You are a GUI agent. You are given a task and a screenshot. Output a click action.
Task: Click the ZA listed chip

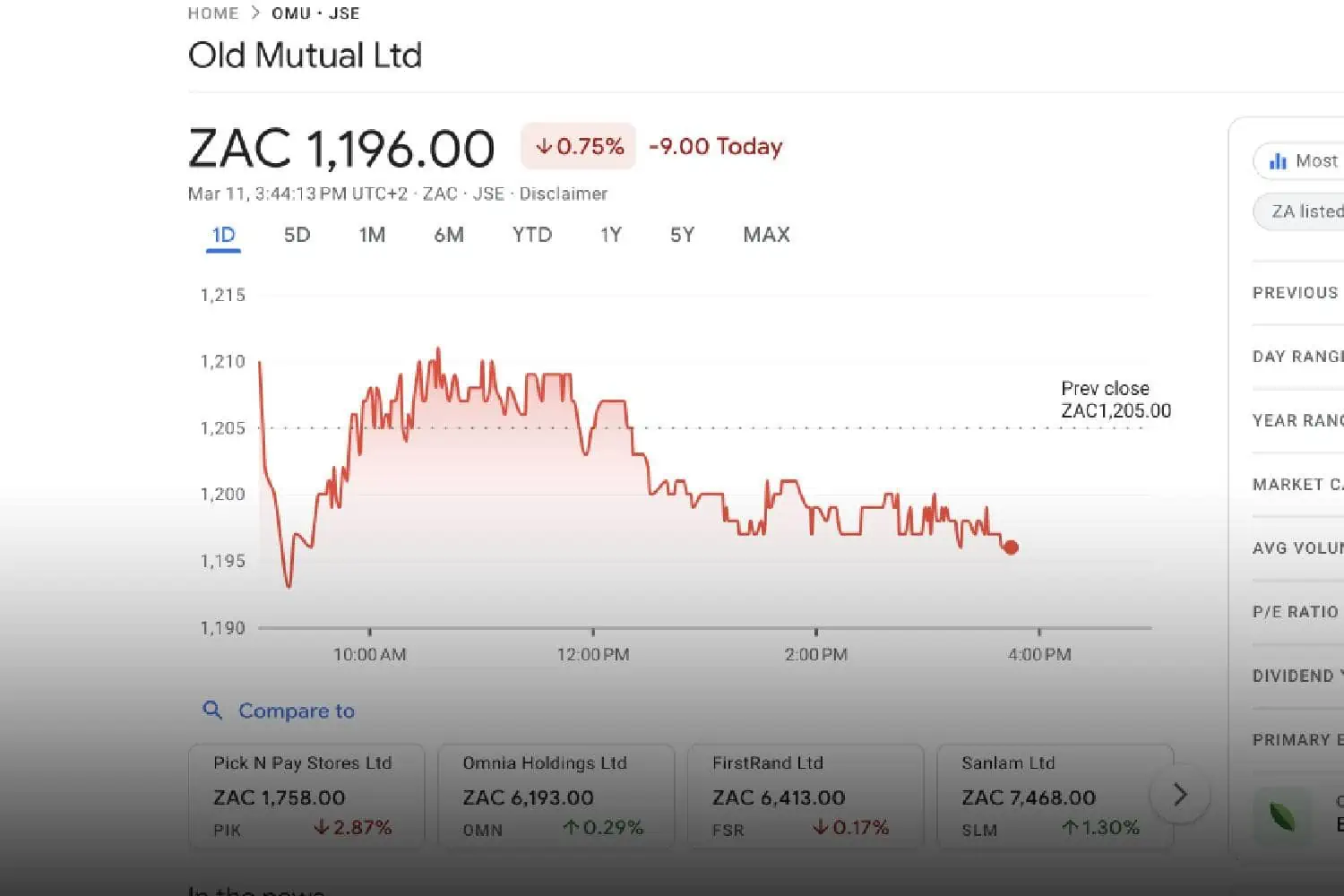1305,211
